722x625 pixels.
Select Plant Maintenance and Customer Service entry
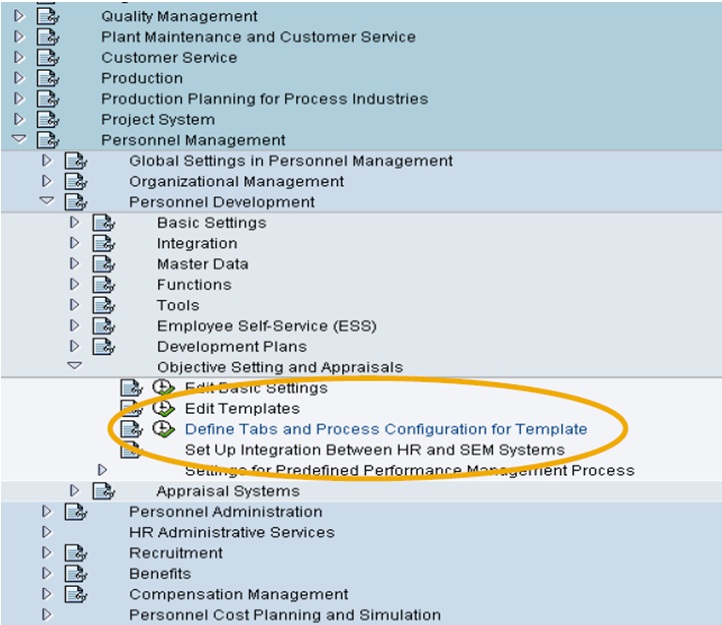pyautogui.click(x=258, y=37)
